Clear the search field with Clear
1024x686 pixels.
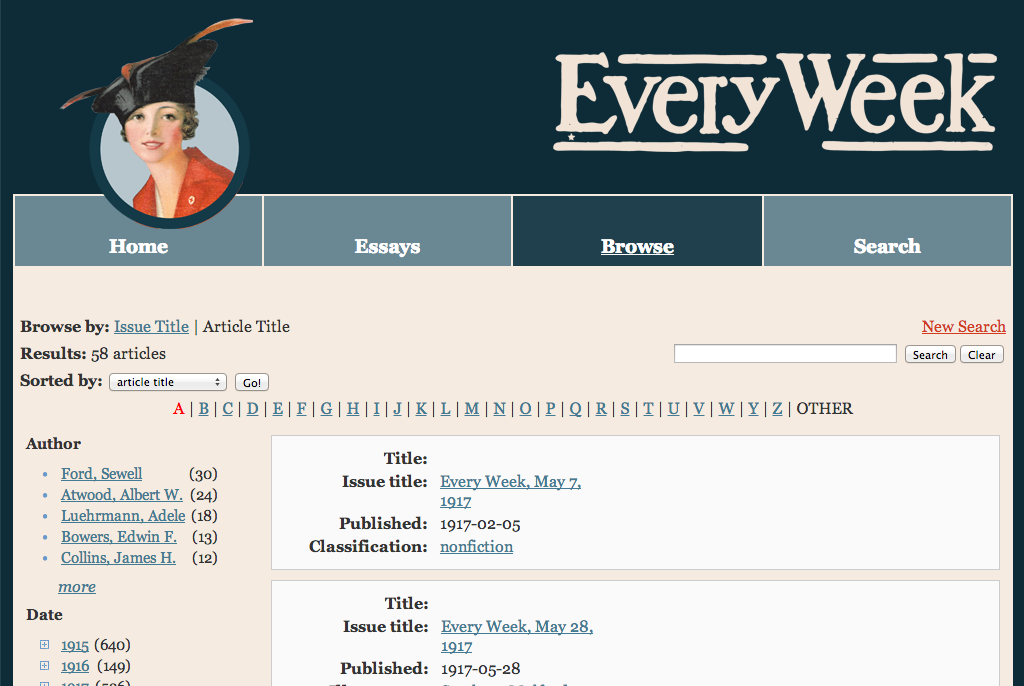point(982,355)
